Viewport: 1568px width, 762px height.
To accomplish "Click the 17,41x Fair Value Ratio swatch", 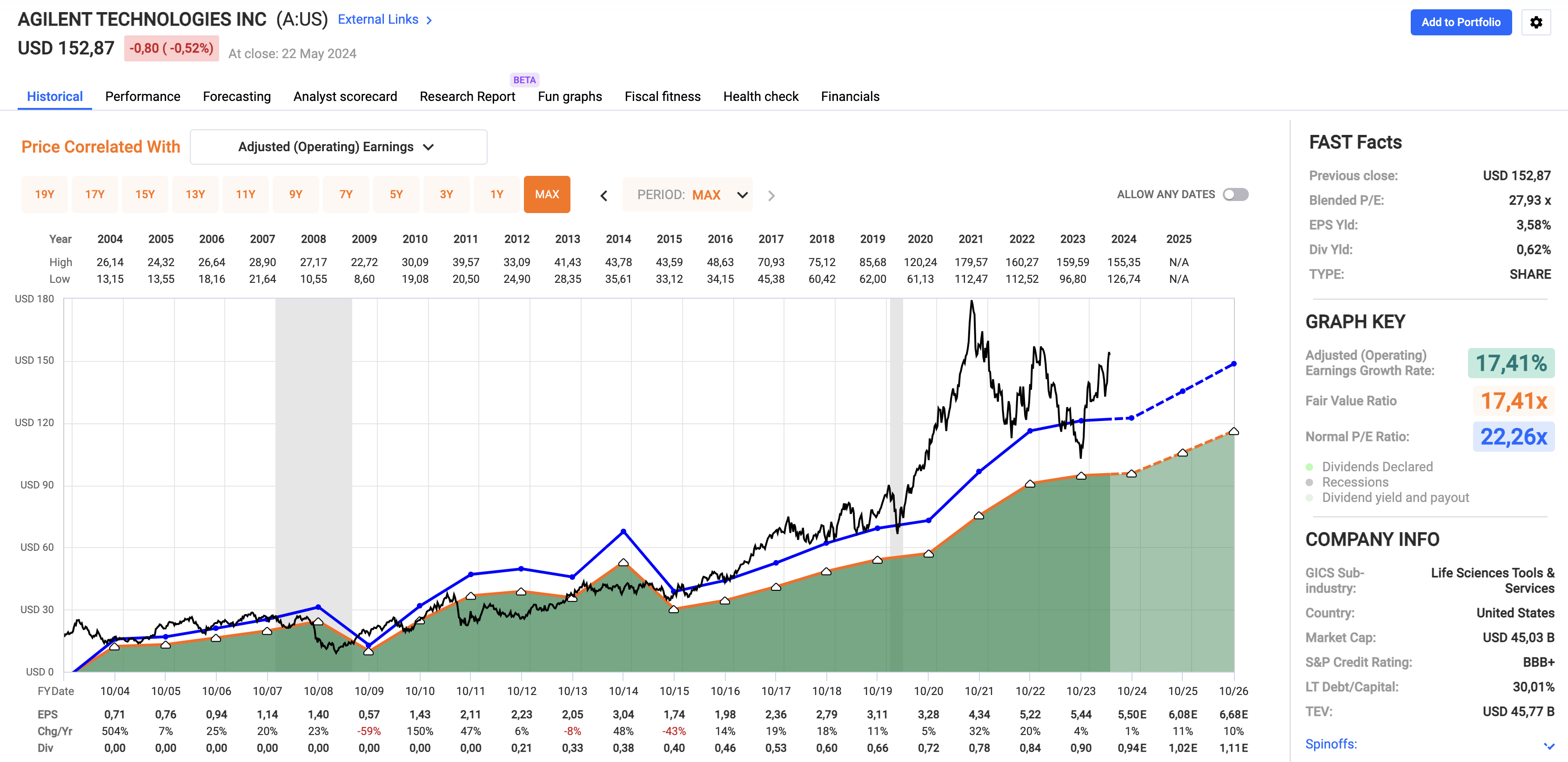I will (x=1513, y=401).
